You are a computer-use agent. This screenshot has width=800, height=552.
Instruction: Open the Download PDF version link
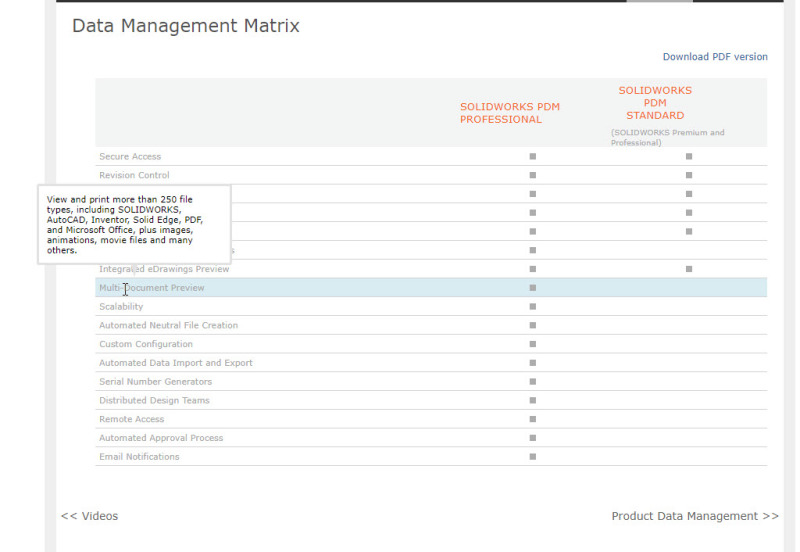pyautogui.click(x=715, y=57)
